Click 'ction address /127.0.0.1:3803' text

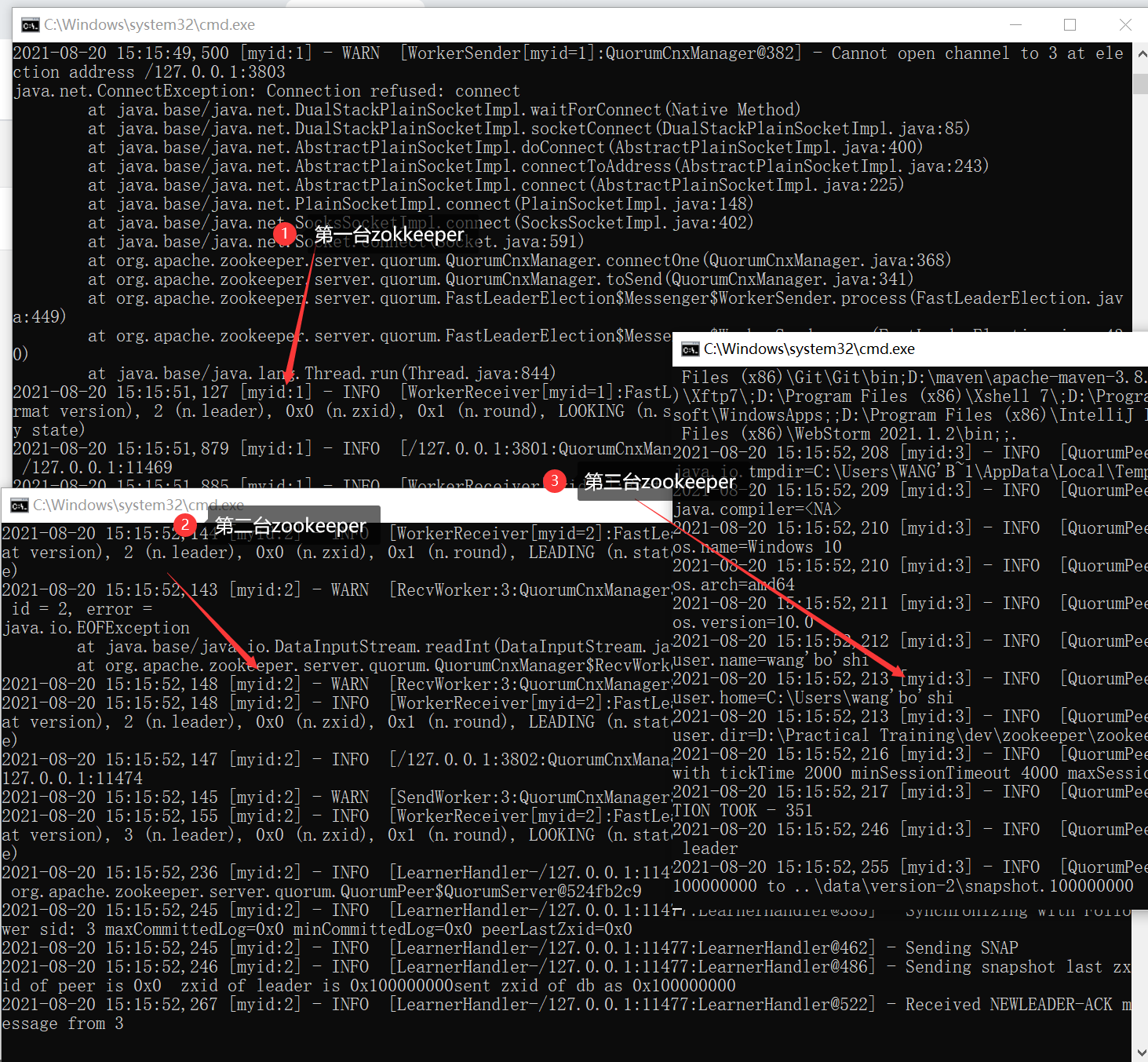point(149,72)
